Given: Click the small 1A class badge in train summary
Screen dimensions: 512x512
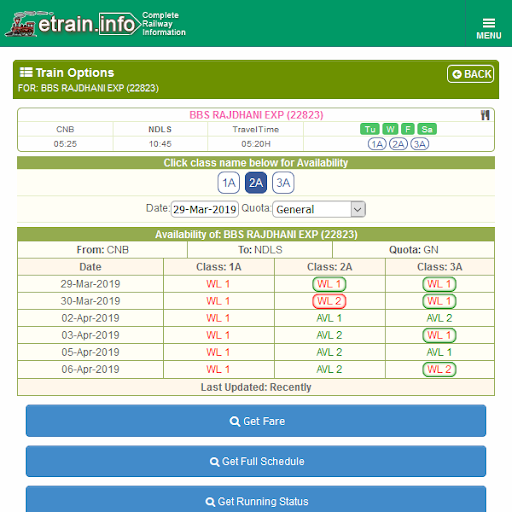Looking at the screenshot, I should coord(377,144).
